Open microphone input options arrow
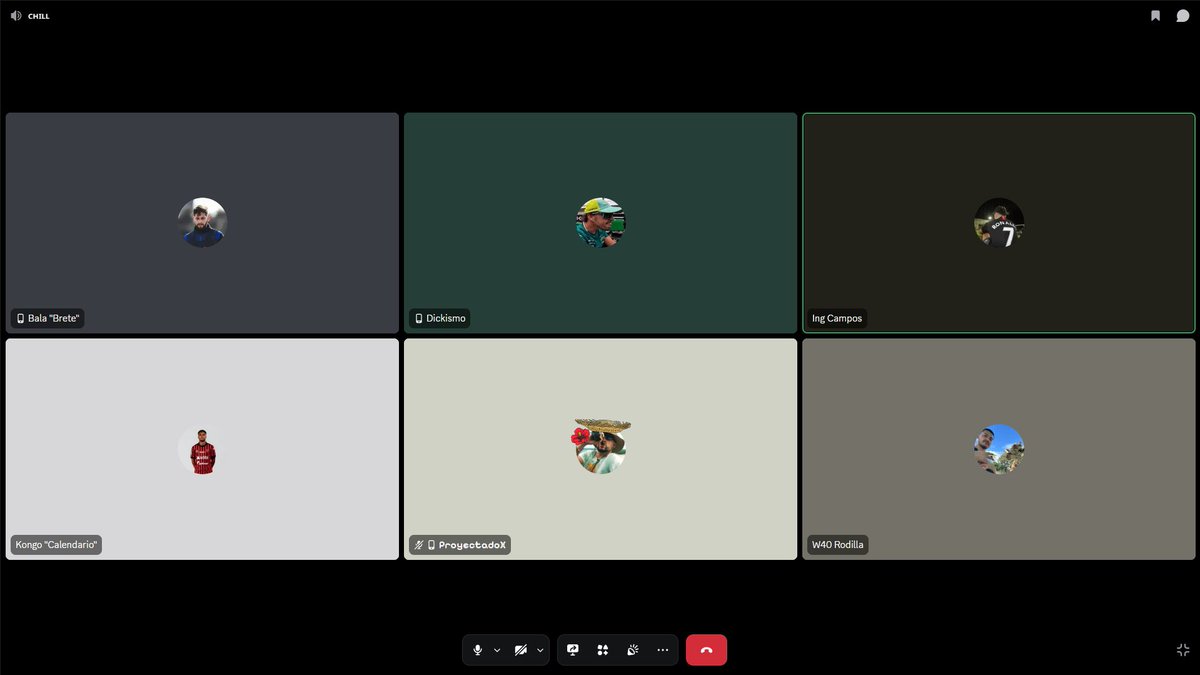1200x675 pixels. tap(497, 650)
